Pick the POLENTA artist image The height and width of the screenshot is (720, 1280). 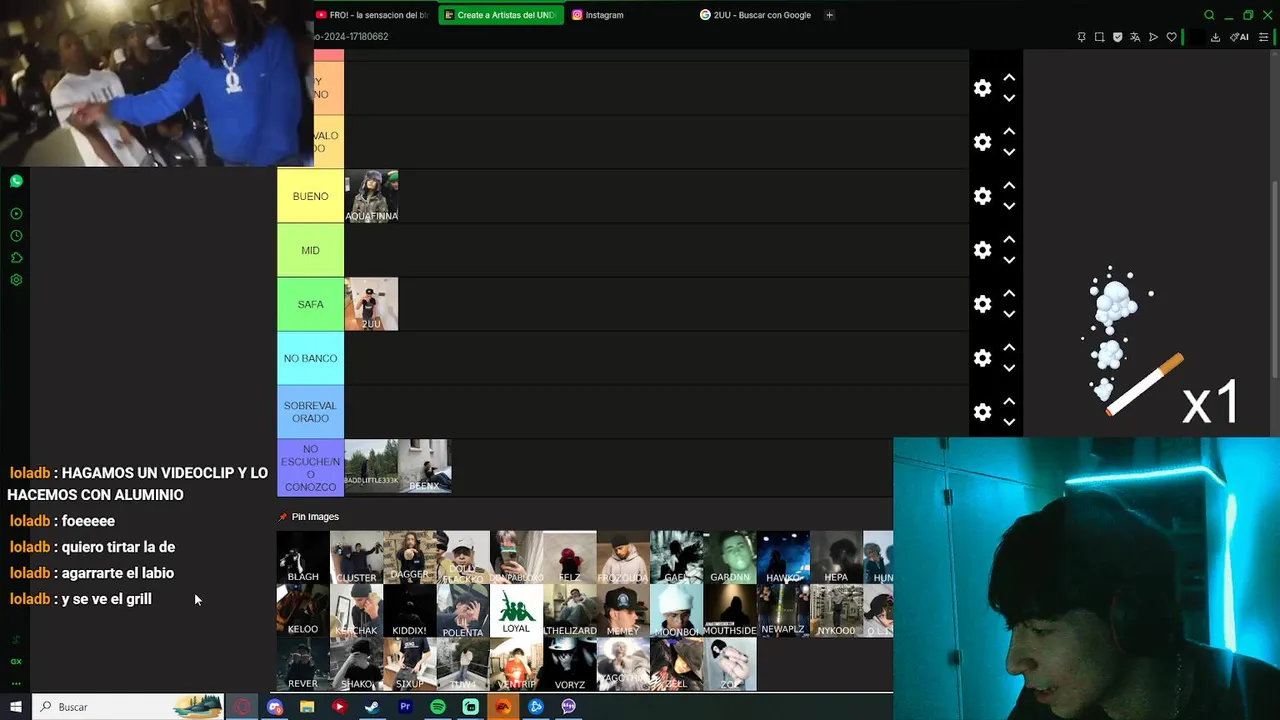(463, 610)
